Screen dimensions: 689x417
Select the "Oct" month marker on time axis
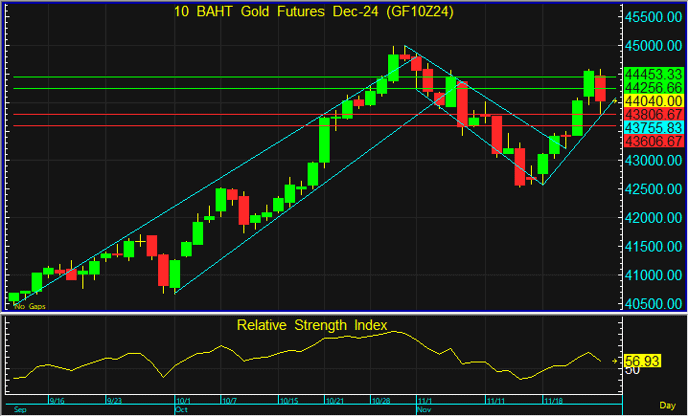183,410
